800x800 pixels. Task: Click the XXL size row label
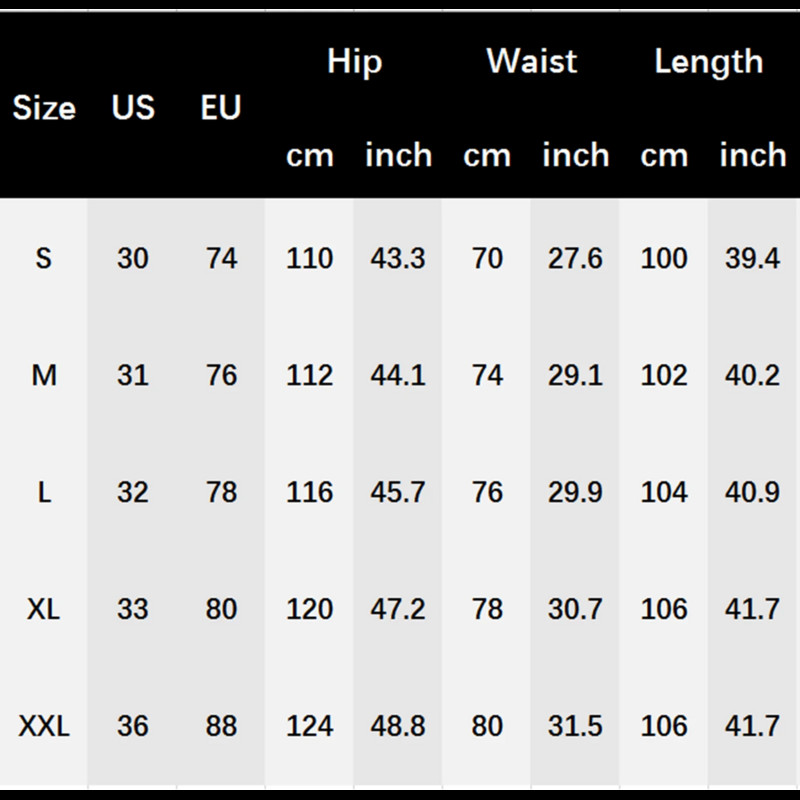[44, 726]
